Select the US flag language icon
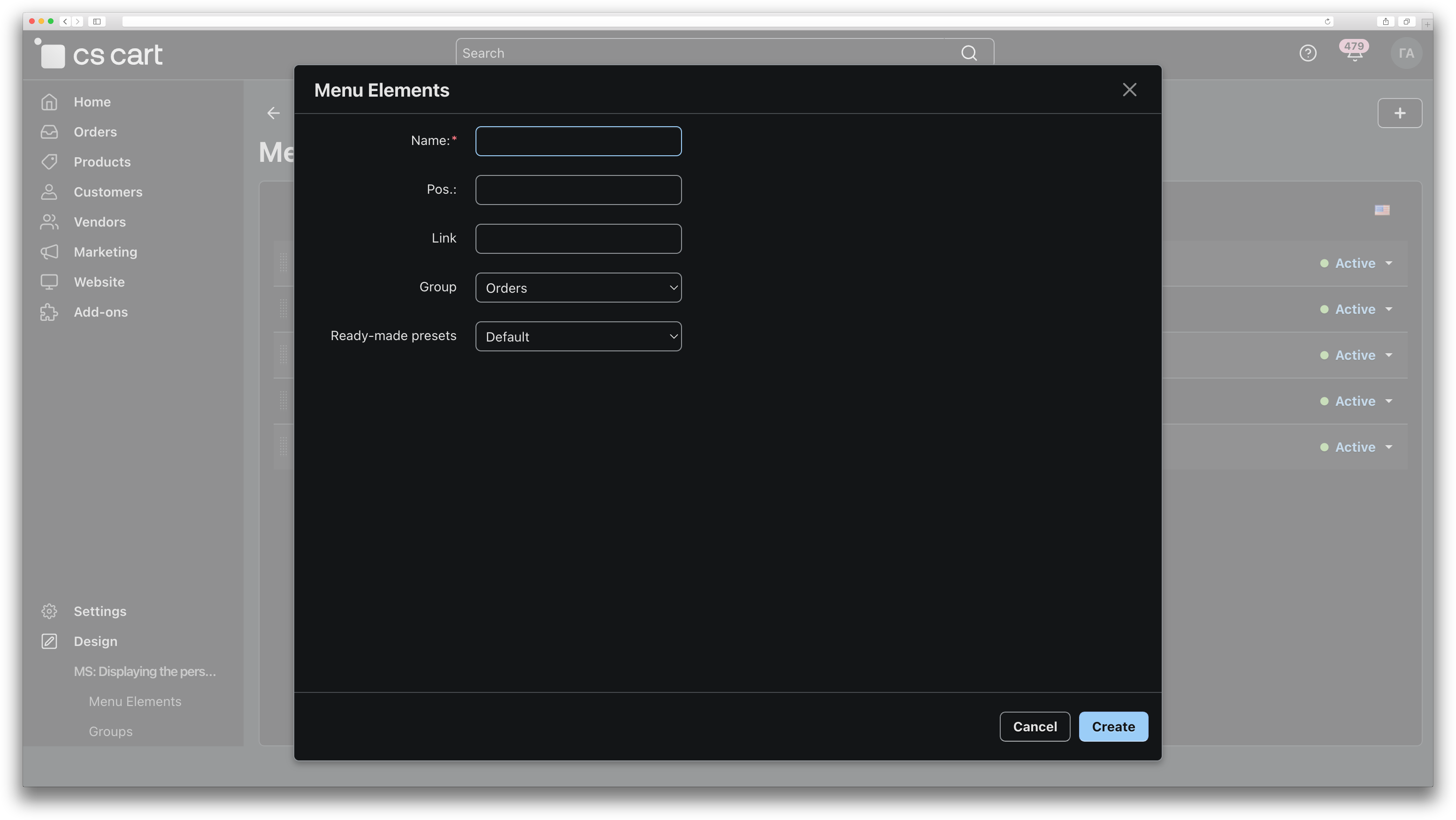Image resolution: width=1456 pixels, height=820 pixels. tap(1381, 210)
